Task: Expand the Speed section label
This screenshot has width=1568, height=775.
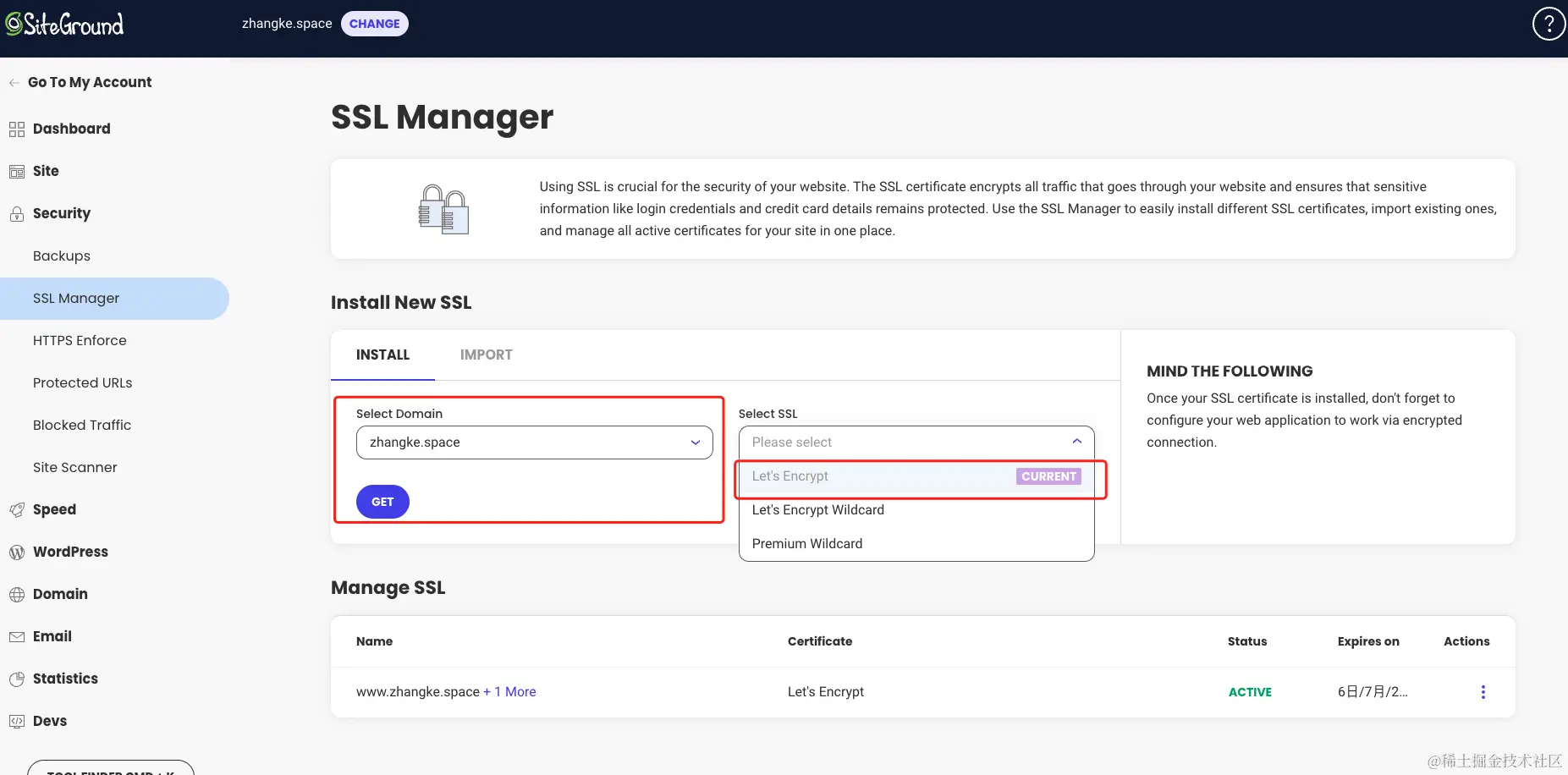Action: click(54, 509)
